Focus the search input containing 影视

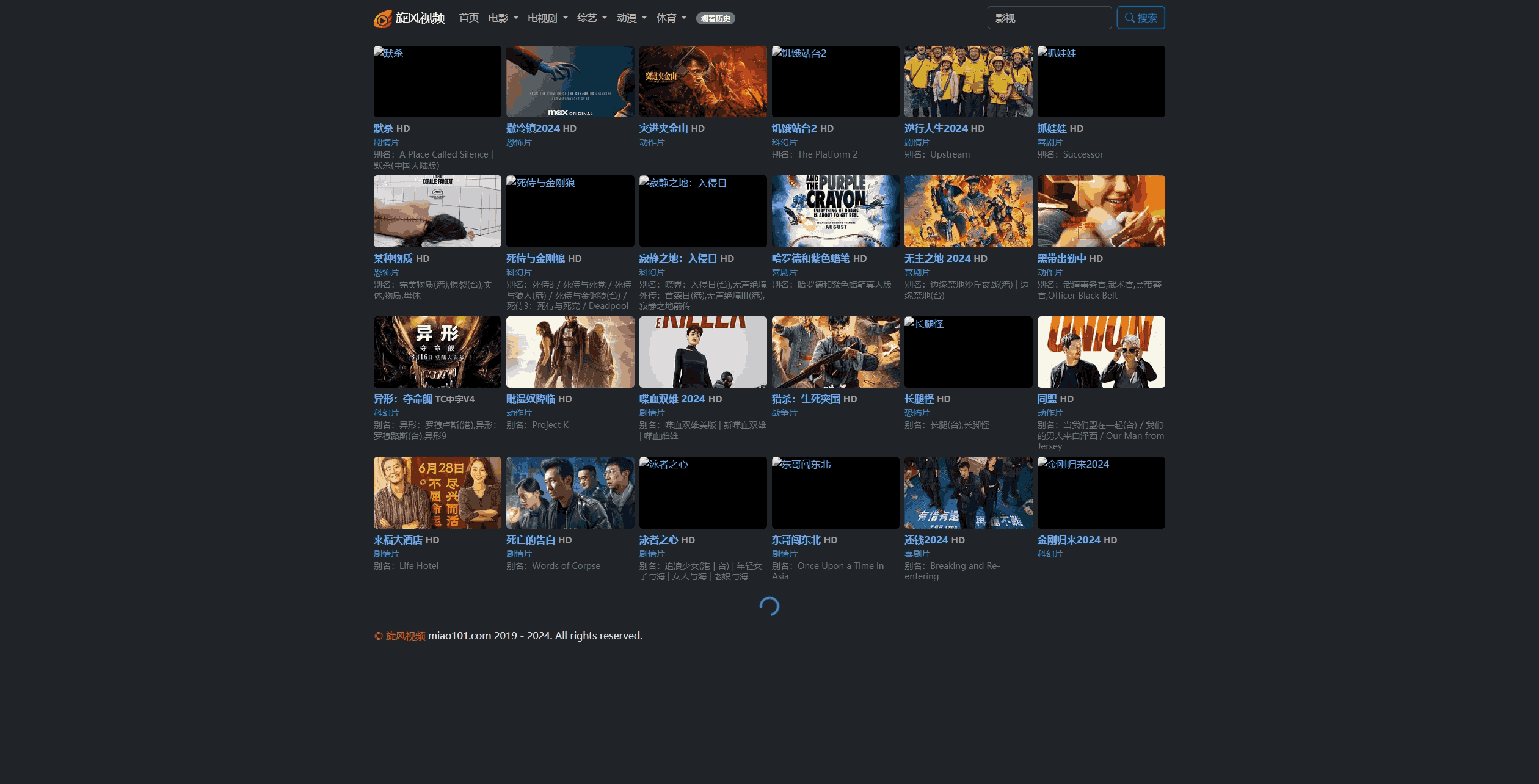point(1049,18)
